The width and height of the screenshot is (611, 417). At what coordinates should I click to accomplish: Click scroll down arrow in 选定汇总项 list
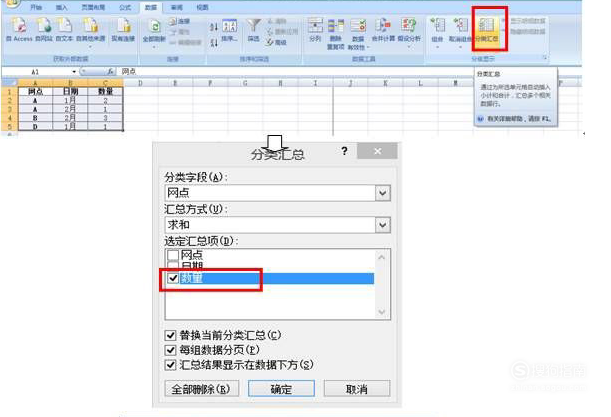pos(381,312)
